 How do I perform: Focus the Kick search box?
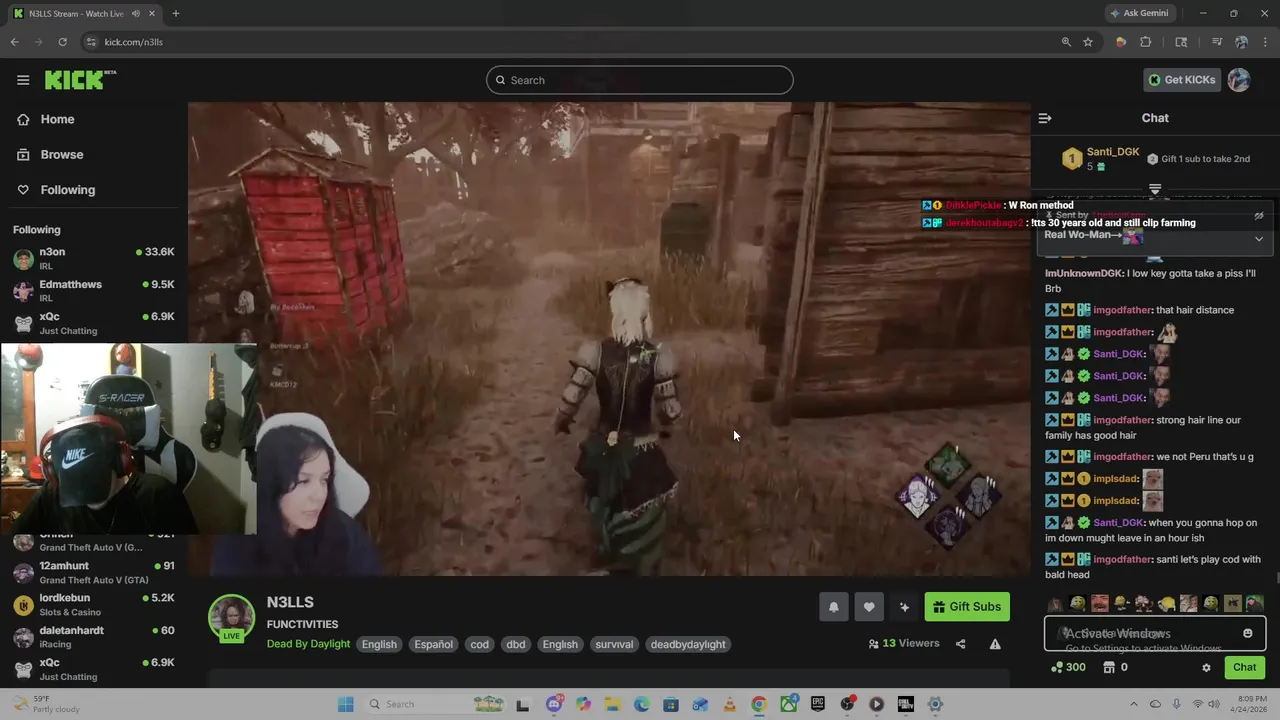[640, 80]
